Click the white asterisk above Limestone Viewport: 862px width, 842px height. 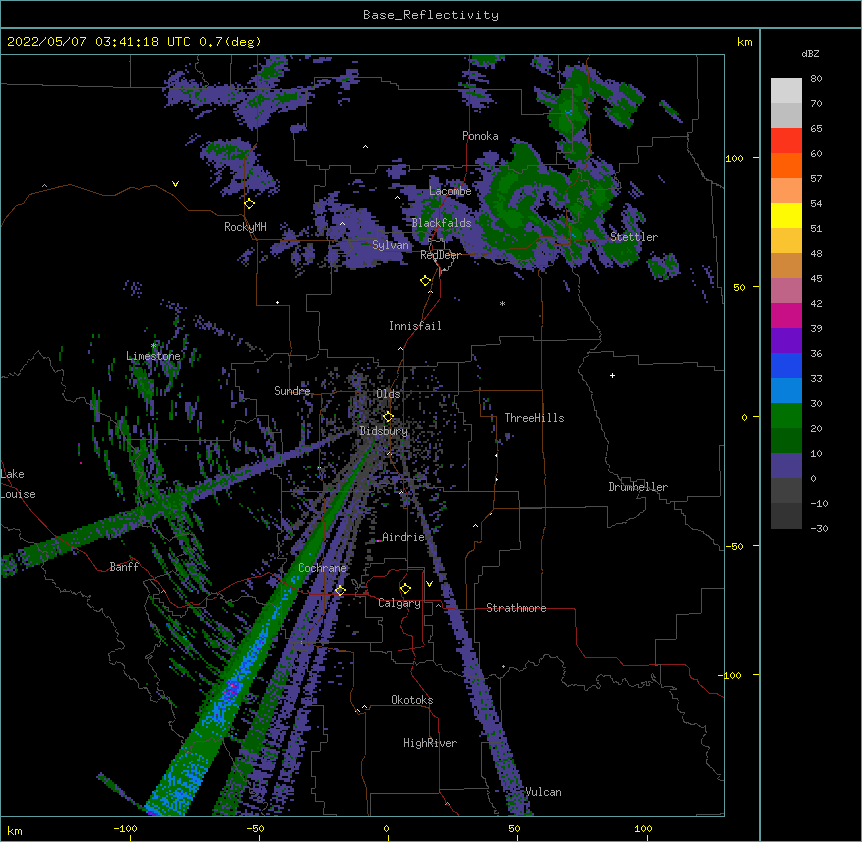tap(154, 346)
